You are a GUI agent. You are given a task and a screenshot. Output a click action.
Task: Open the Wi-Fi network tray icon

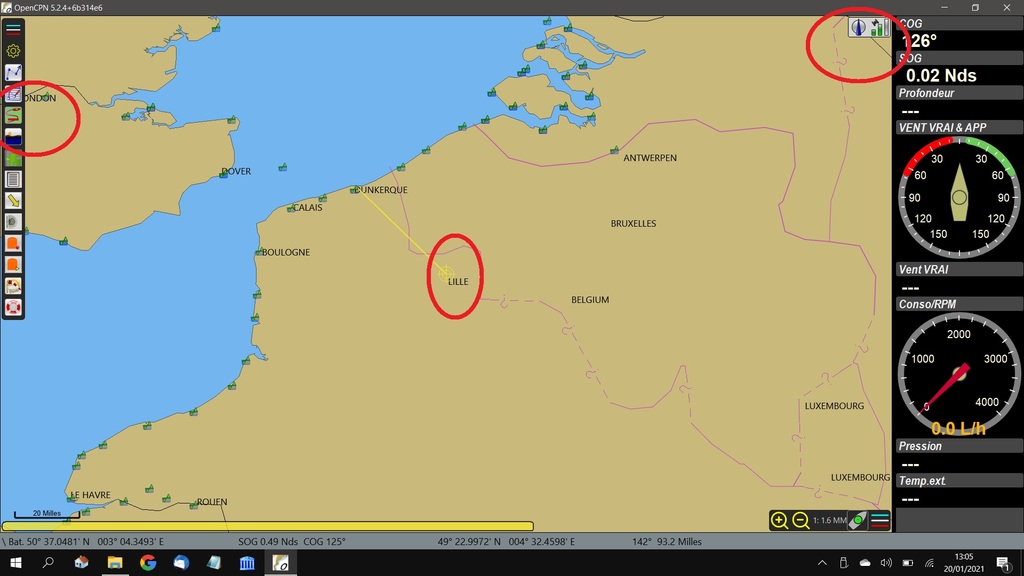point(929,563)
